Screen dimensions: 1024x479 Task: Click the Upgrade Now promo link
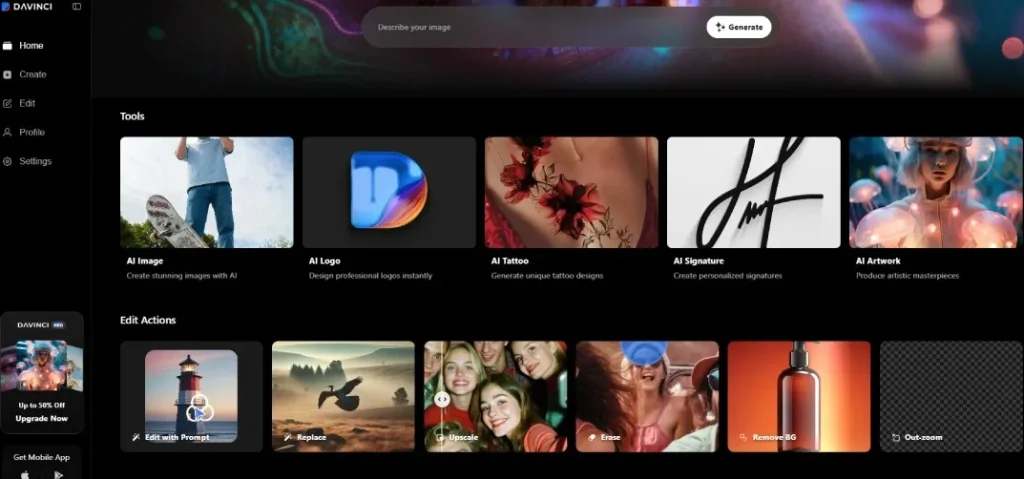[x=42, y=418]
